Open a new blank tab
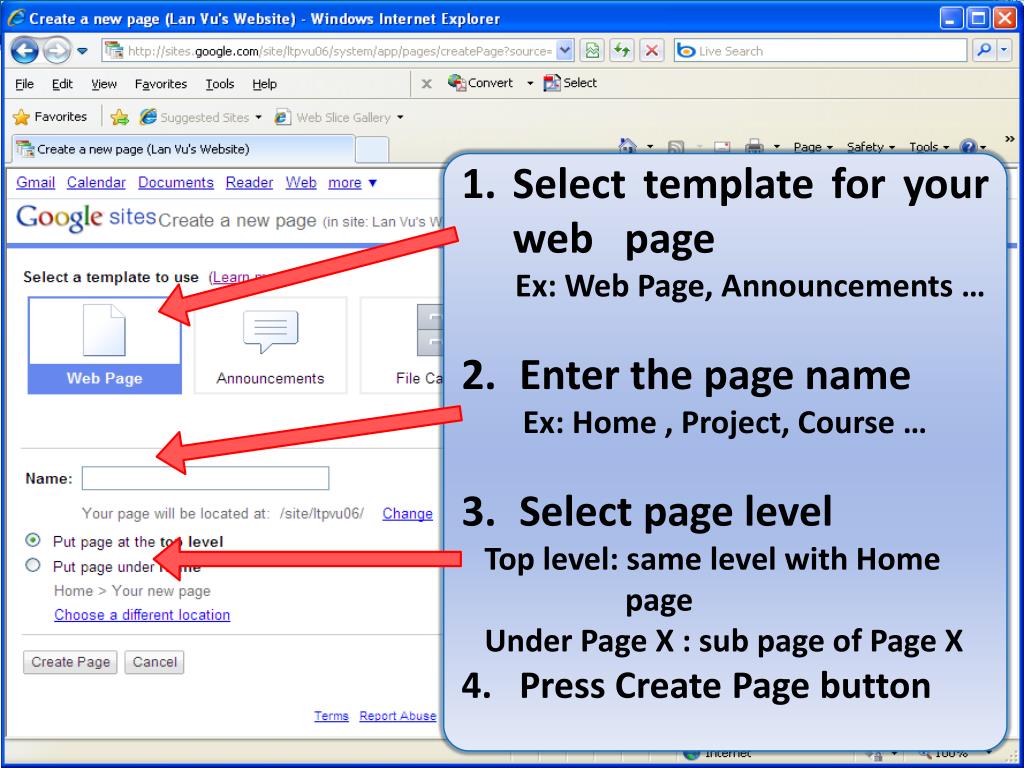The height and width of the screenshot is (768, 1024). coord(372,150)
